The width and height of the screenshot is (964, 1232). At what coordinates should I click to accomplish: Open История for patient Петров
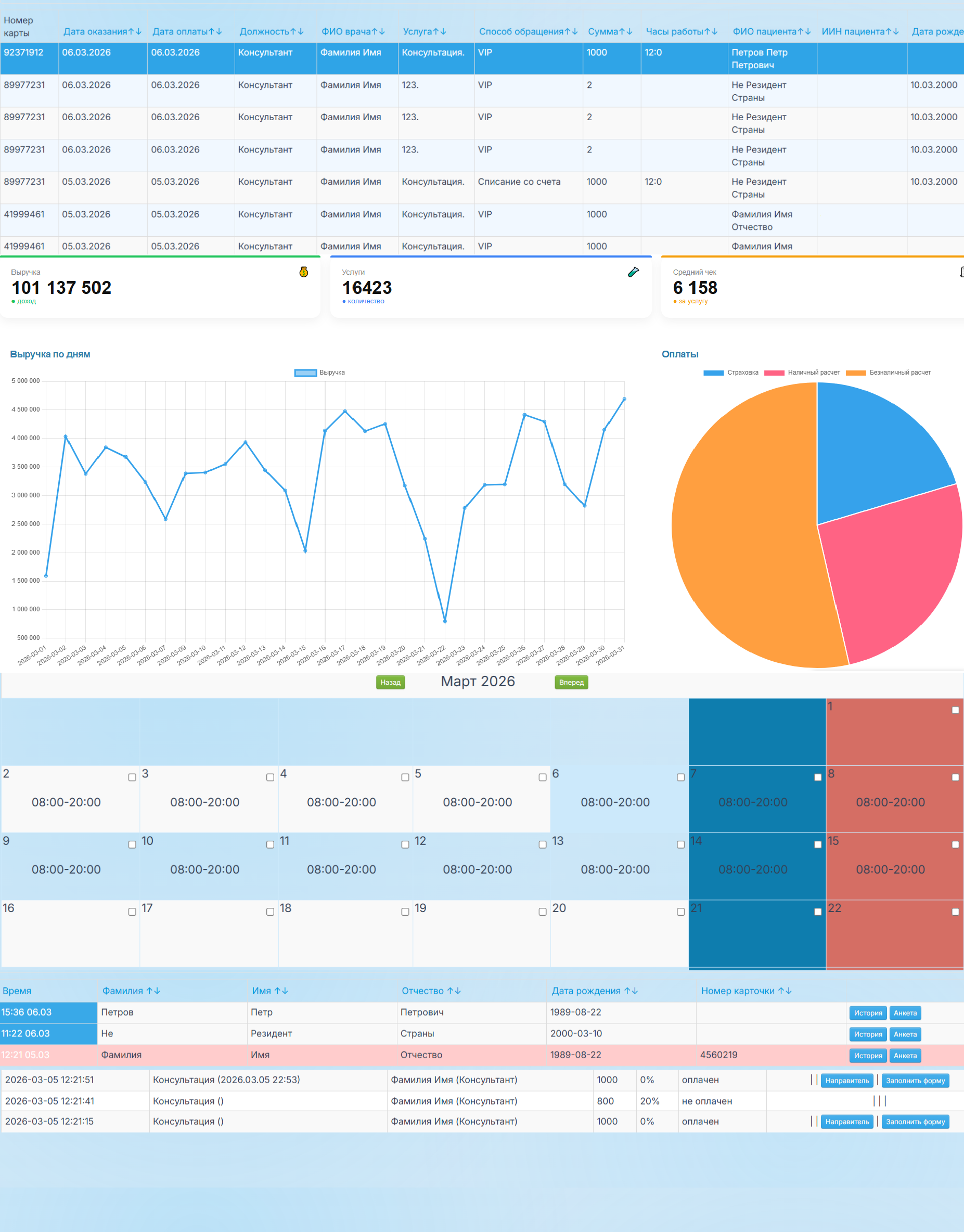point(867,1012)
